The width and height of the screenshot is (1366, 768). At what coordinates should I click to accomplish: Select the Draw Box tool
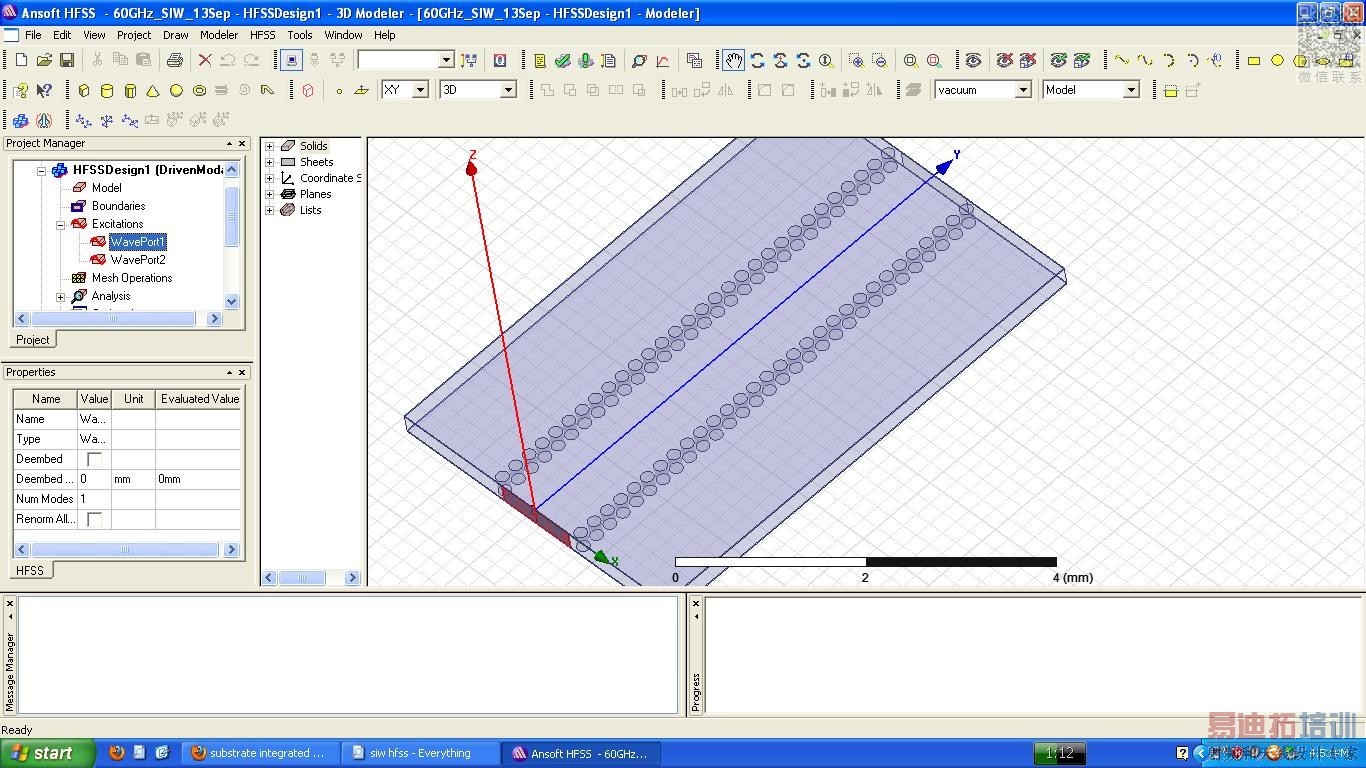coord(84,90)
